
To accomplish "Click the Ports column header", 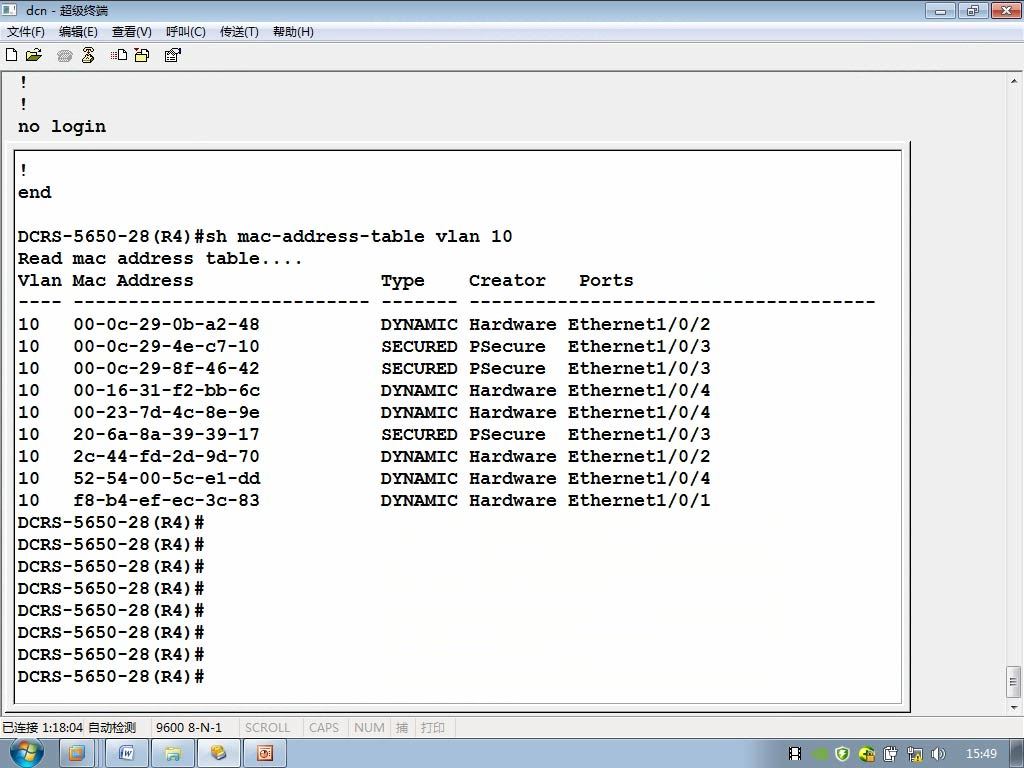I will click(x=606, y=281).
